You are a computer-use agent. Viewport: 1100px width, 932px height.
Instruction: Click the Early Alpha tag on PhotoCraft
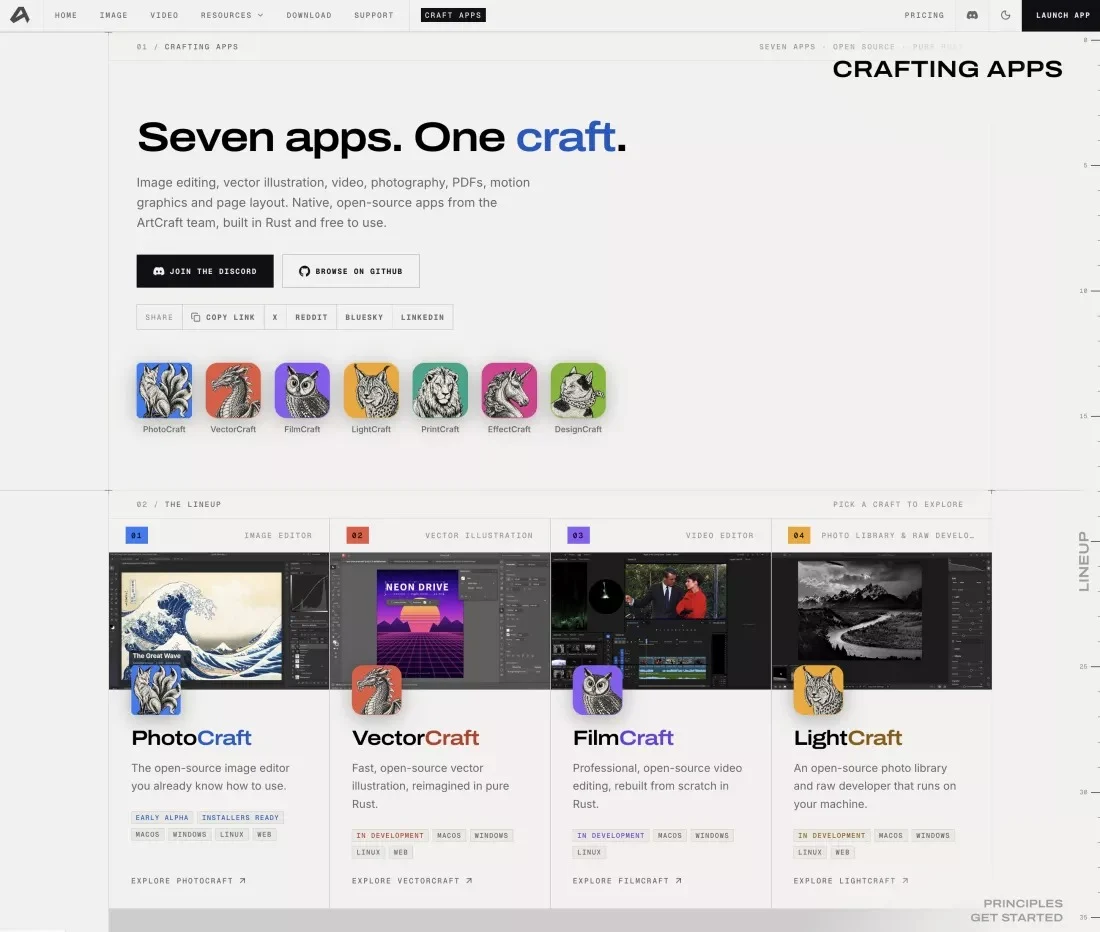(162, 818)
